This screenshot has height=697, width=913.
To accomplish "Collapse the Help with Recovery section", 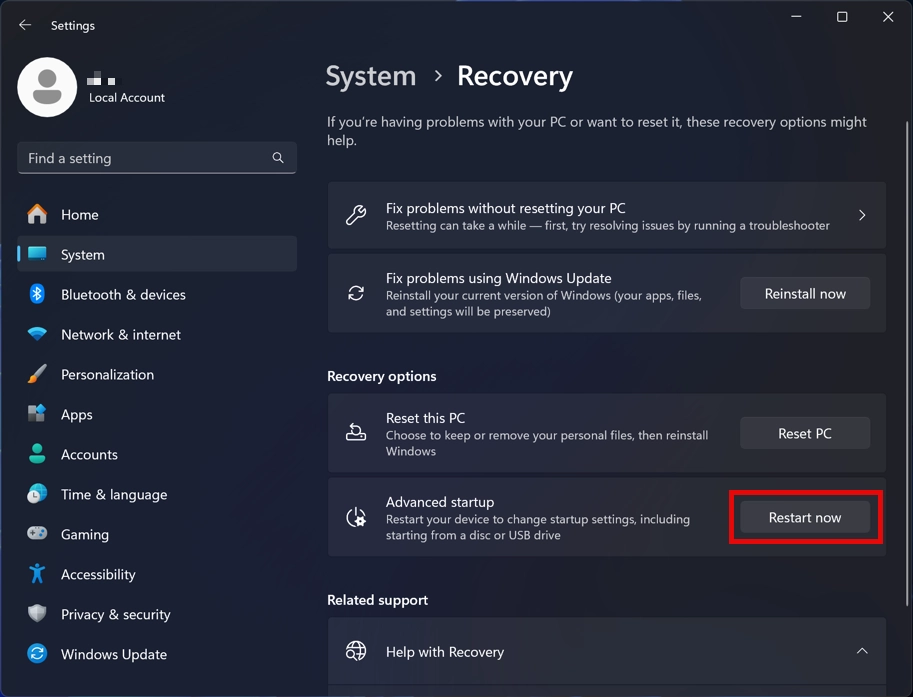I will (862, 650).
